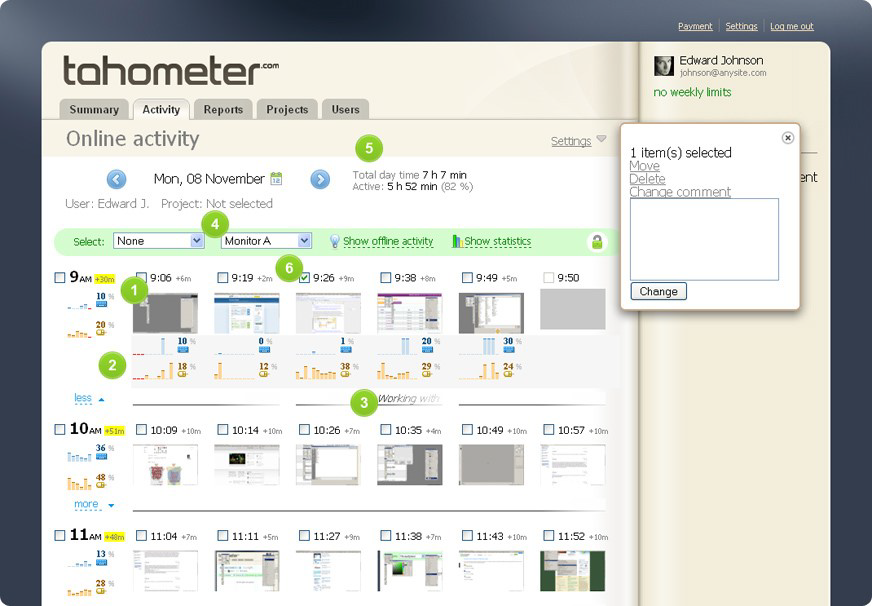
Task: Click the comment text area
Action: click(x=704, y=239)
